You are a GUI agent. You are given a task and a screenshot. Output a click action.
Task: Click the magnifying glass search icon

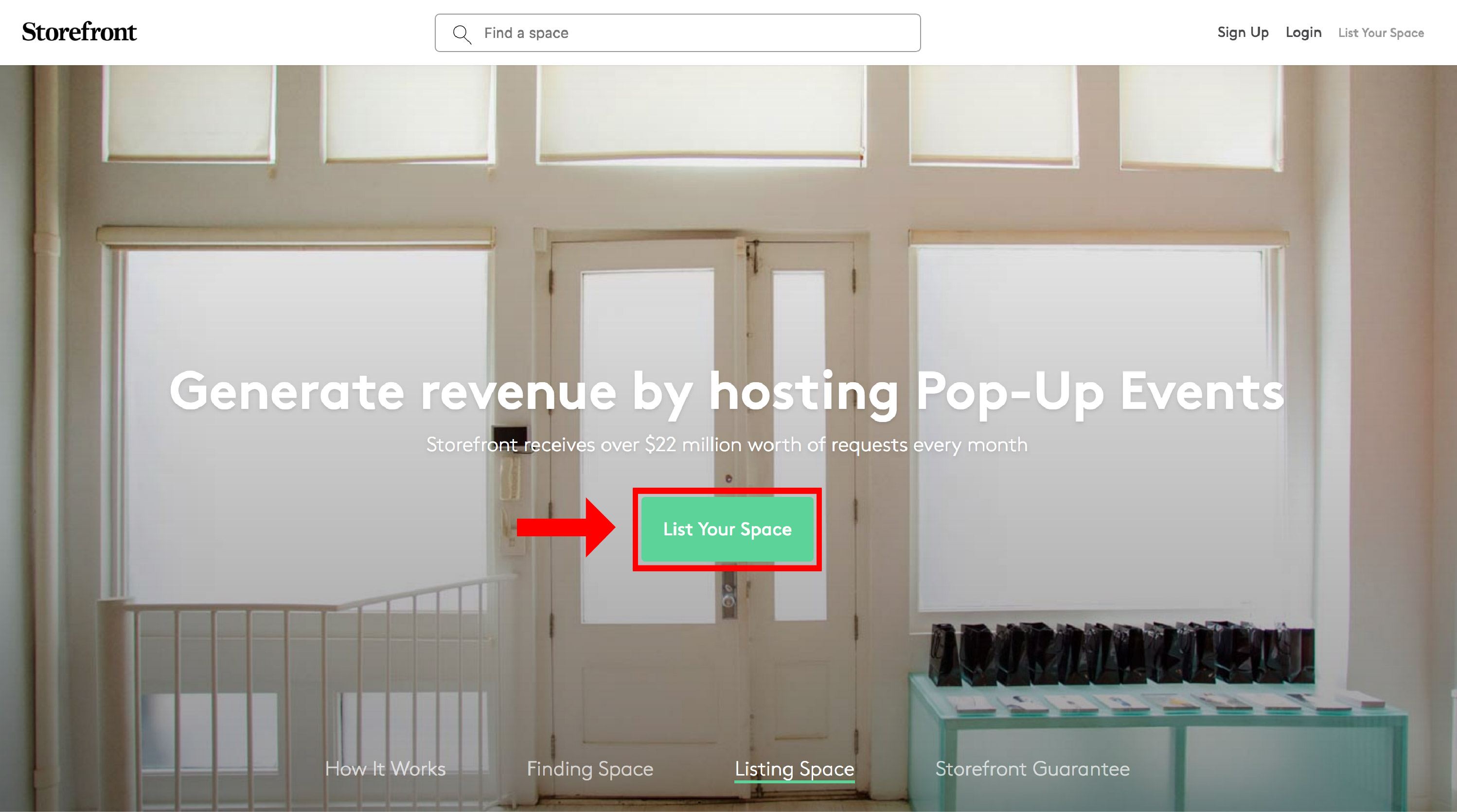pyautogui.click(x=462, y=34)
